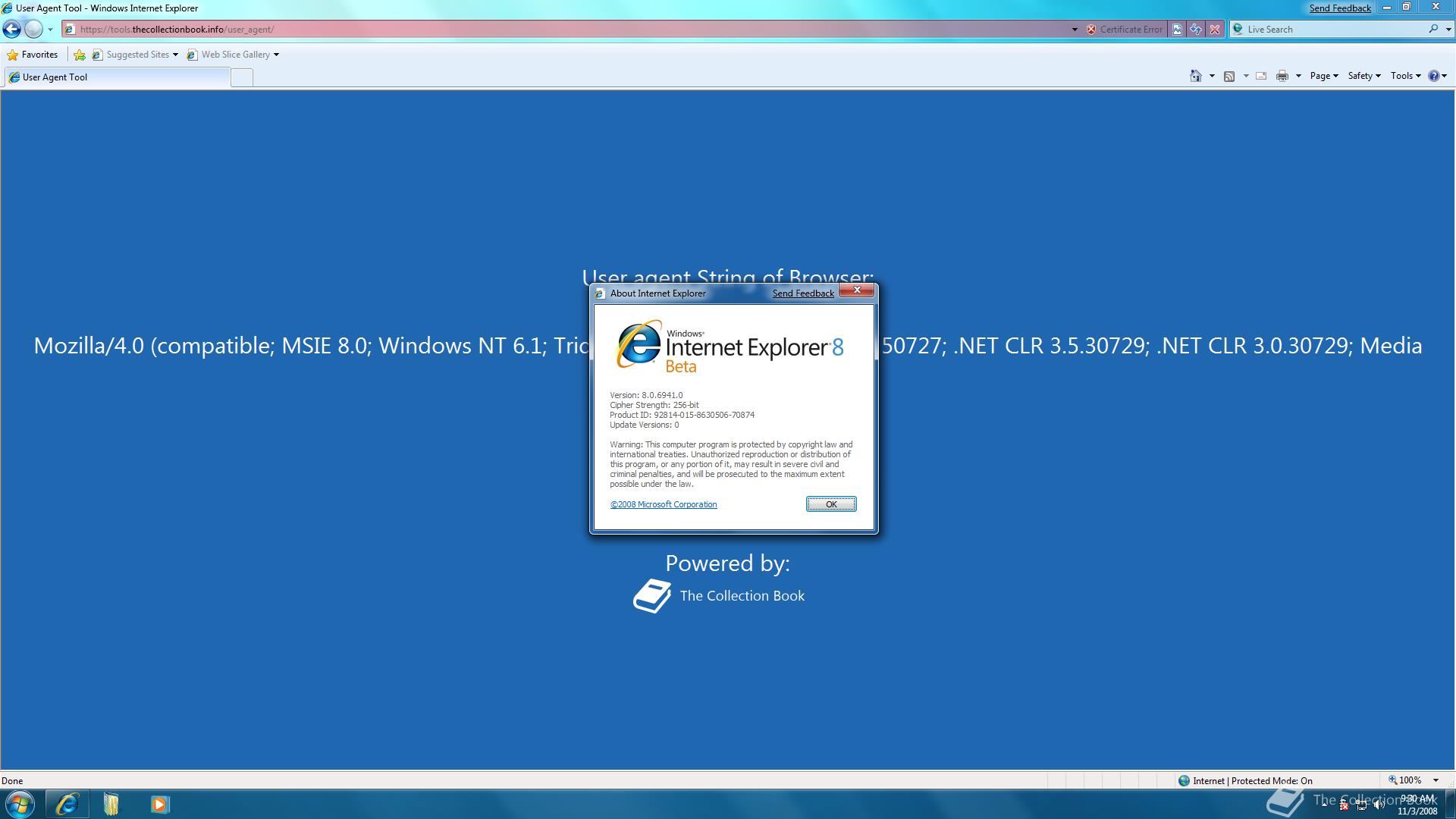Click Internet Explorer taskbar icon
The height and width of the screenshot is (819, 1456).
(67, 804)
